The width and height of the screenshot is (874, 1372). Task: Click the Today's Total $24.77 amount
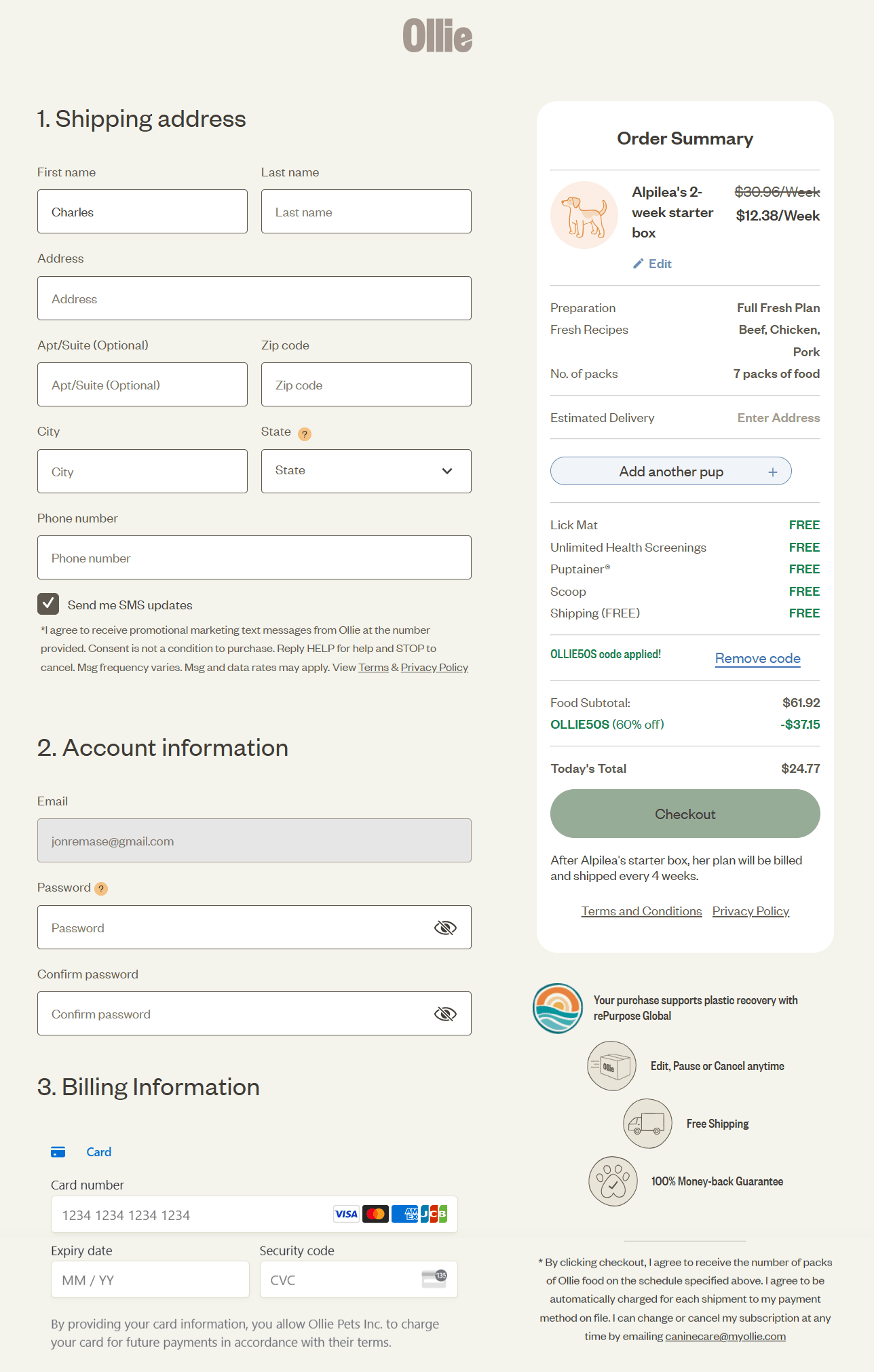(800, 769)
